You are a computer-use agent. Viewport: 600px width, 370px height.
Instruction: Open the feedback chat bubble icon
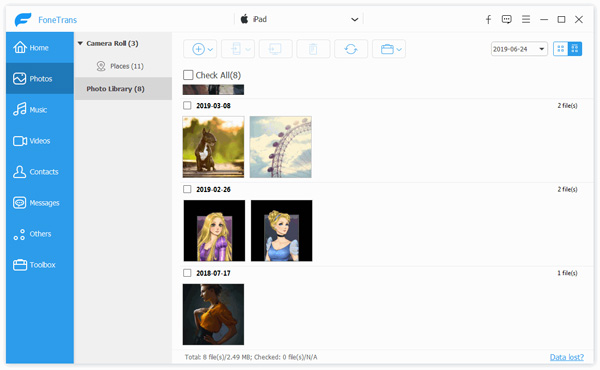507,19
